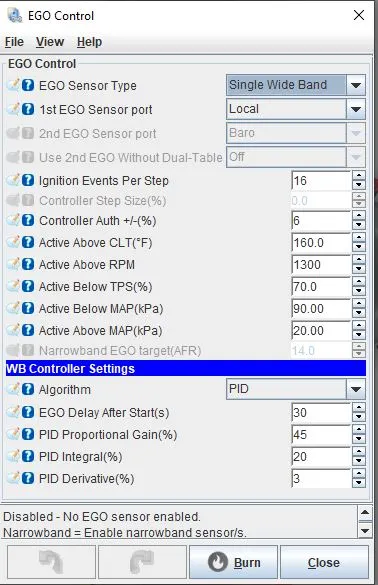Image resolution: width=378 pixels, height=585 pixels.
Task: Click pencil icon beside PID Integral(%)
Action: 13,456
